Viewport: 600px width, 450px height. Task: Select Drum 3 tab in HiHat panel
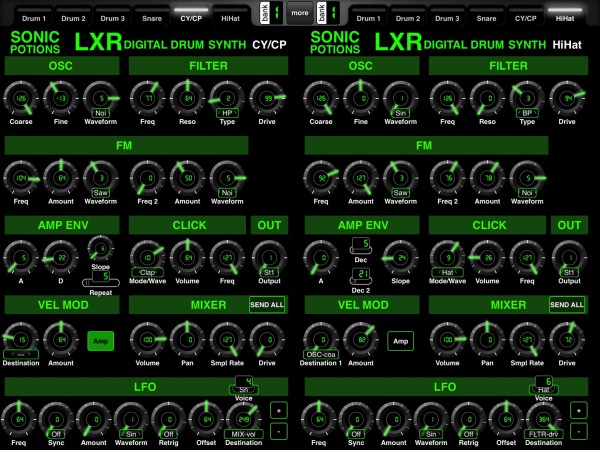(447, 15)
